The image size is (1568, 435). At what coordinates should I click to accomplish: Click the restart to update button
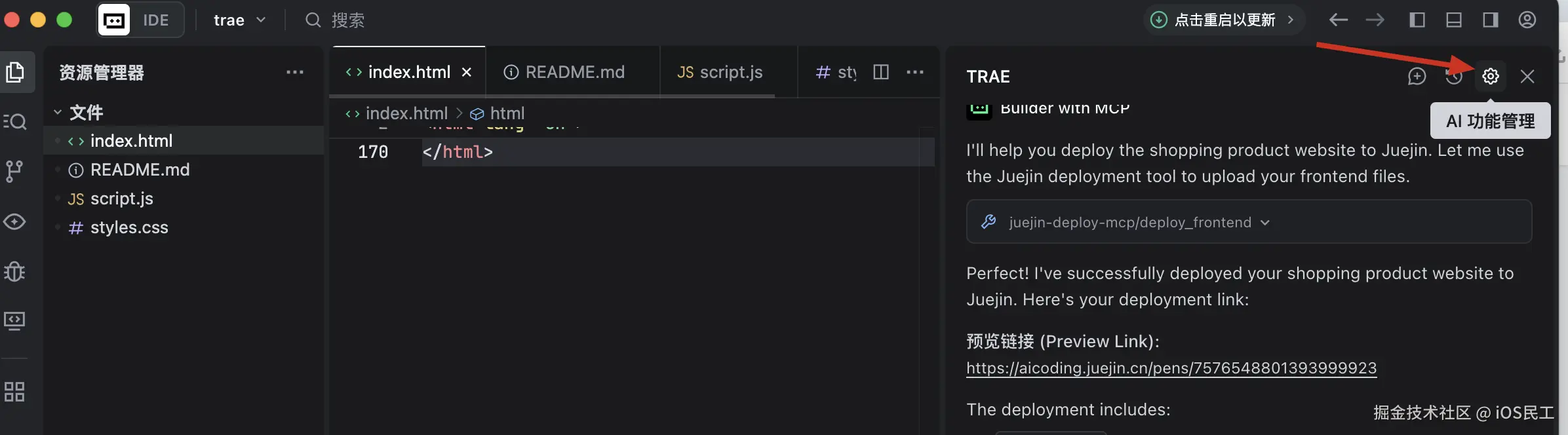click(x=1224, y=20)
